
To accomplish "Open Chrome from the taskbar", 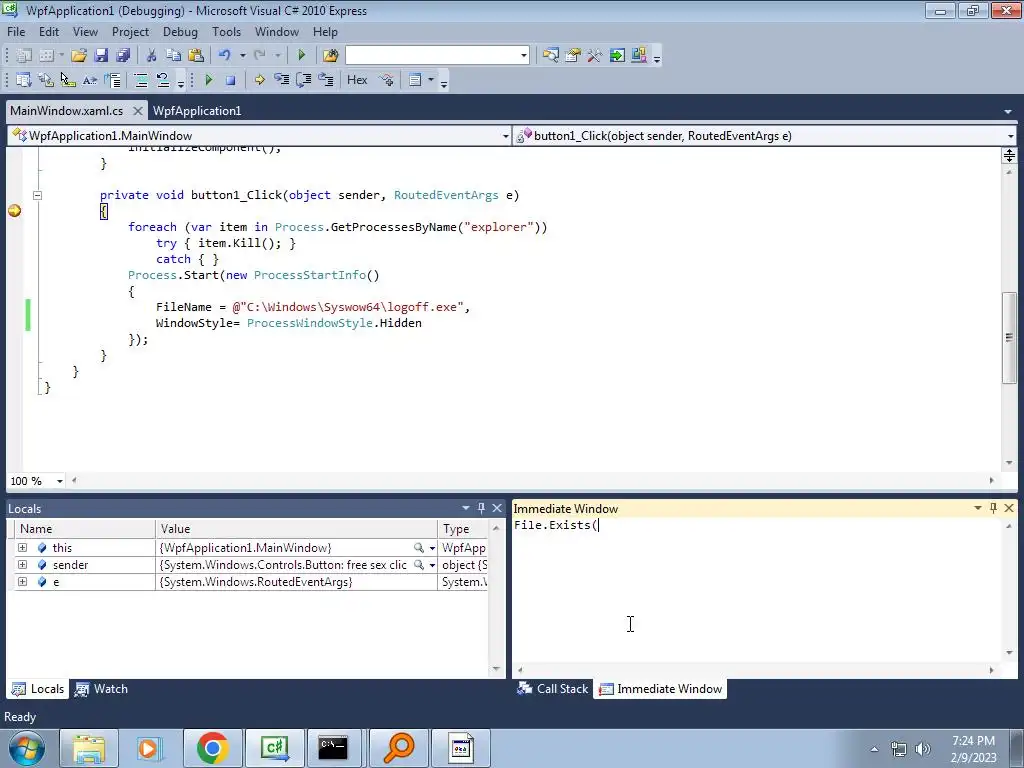I will pos(212,748).
